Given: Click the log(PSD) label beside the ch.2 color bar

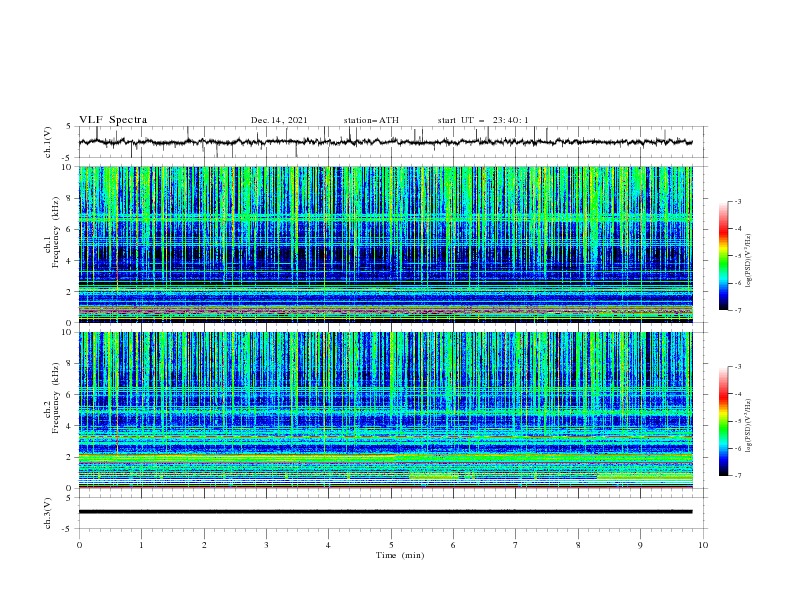Looking at the screenshot, I should tap(749, 426).
